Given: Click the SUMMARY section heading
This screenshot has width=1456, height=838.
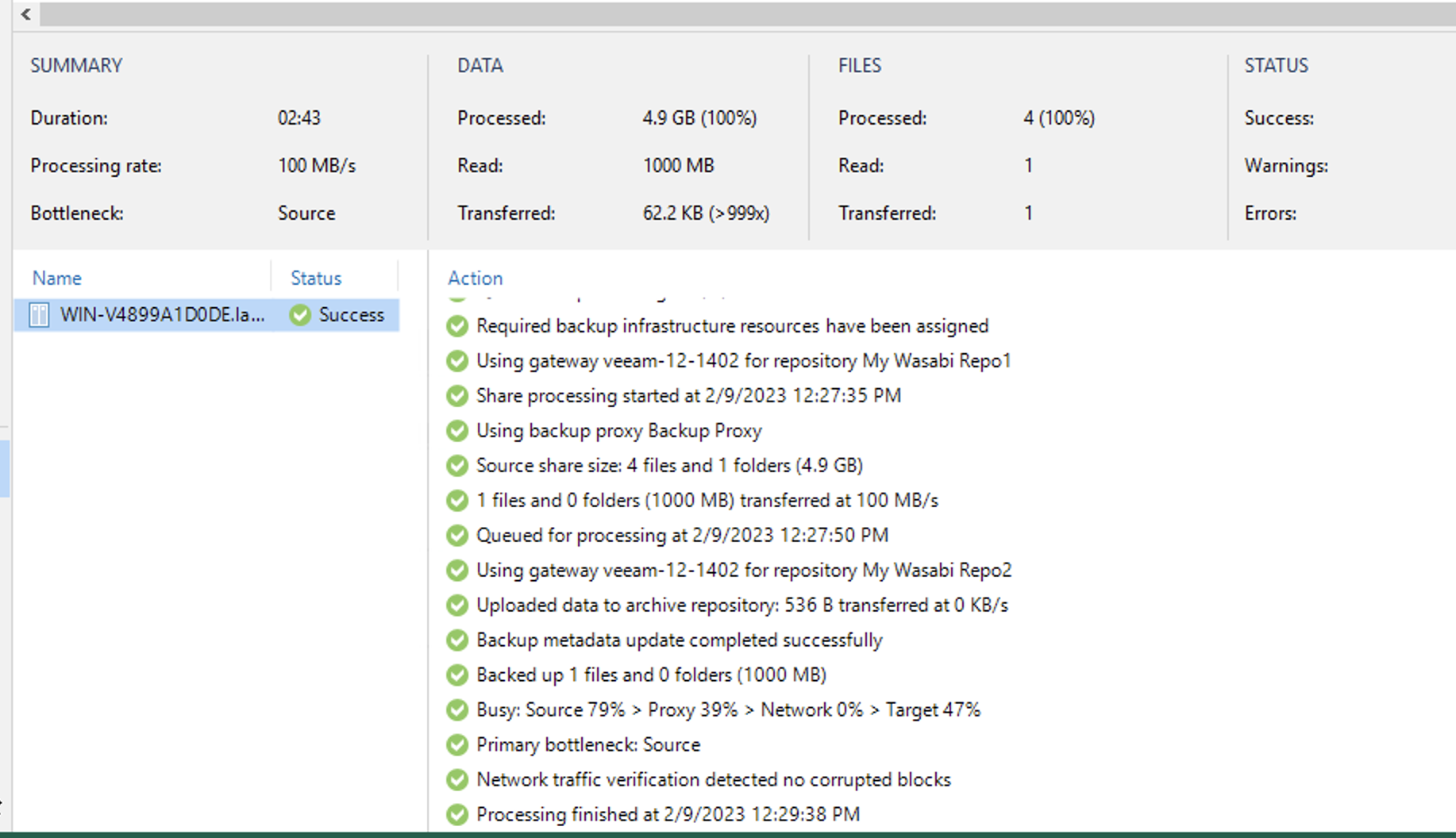Looking at the screenshot, I should tap(76, 65).
